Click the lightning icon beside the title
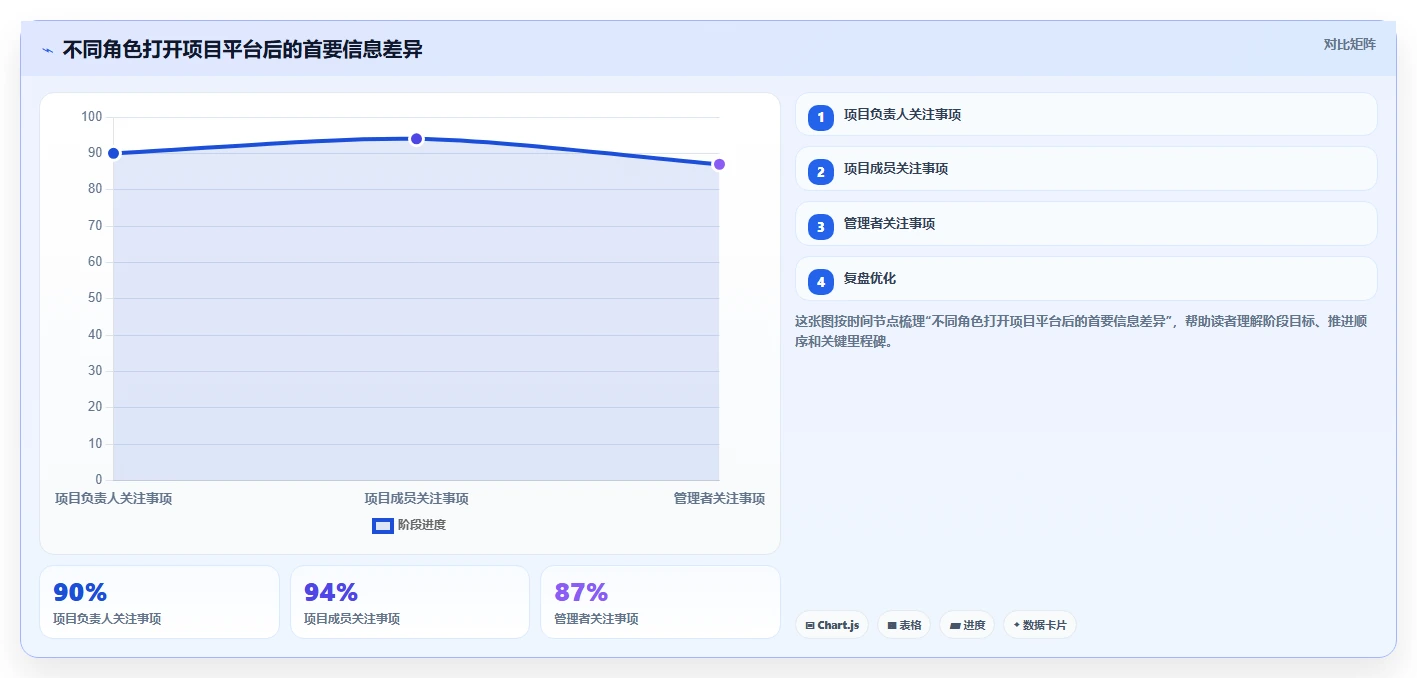This screenshot has width=1417, height=678. [x=47, y=50]
